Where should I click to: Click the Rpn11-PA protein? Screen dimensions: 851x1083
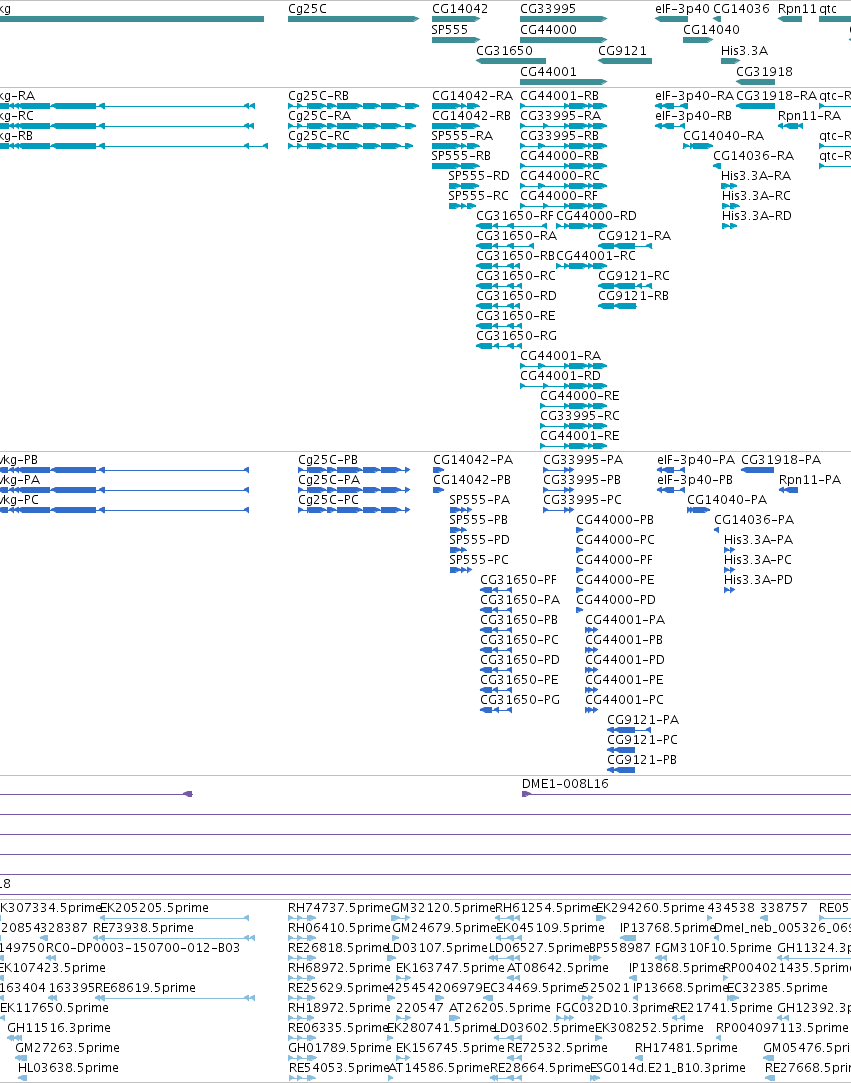pos(789,490)
